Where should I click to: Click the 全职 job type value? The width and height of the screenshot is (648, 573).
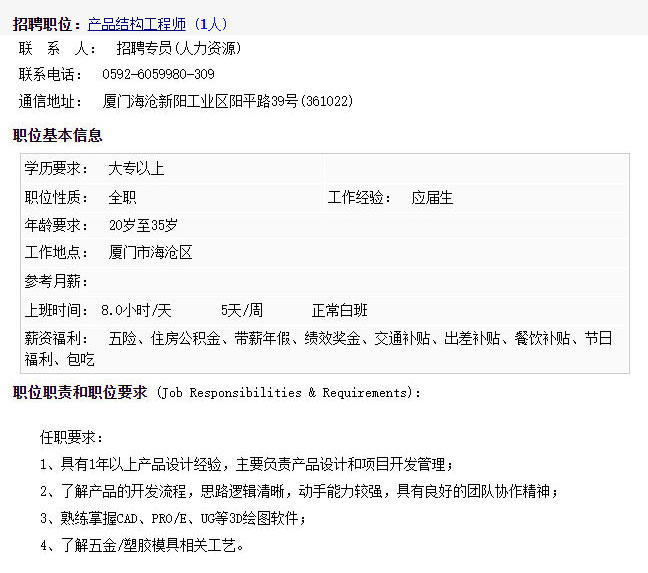(x=122, y=198)
